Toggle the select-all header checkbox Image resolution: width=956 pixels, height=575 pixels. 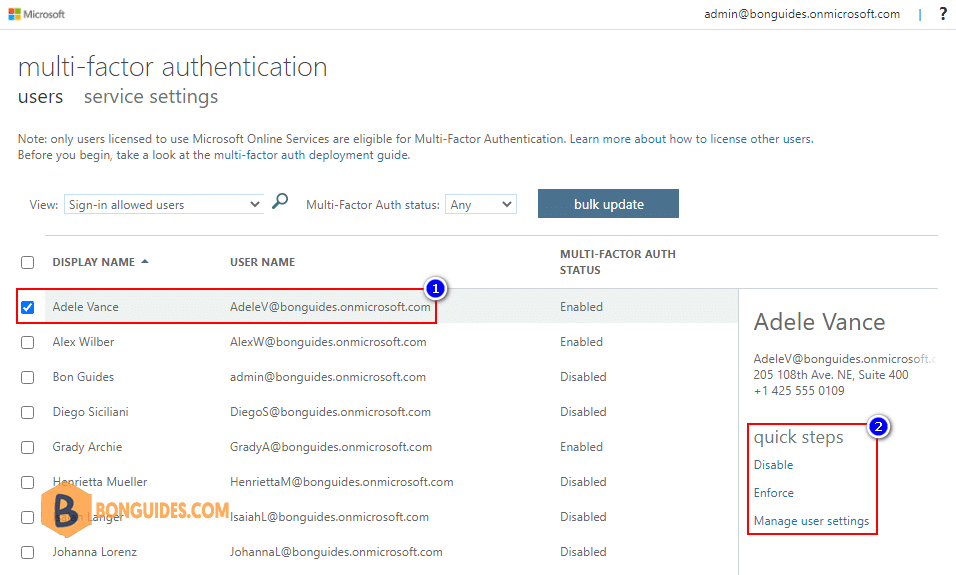pyautogui.click(x=27, y=263)
